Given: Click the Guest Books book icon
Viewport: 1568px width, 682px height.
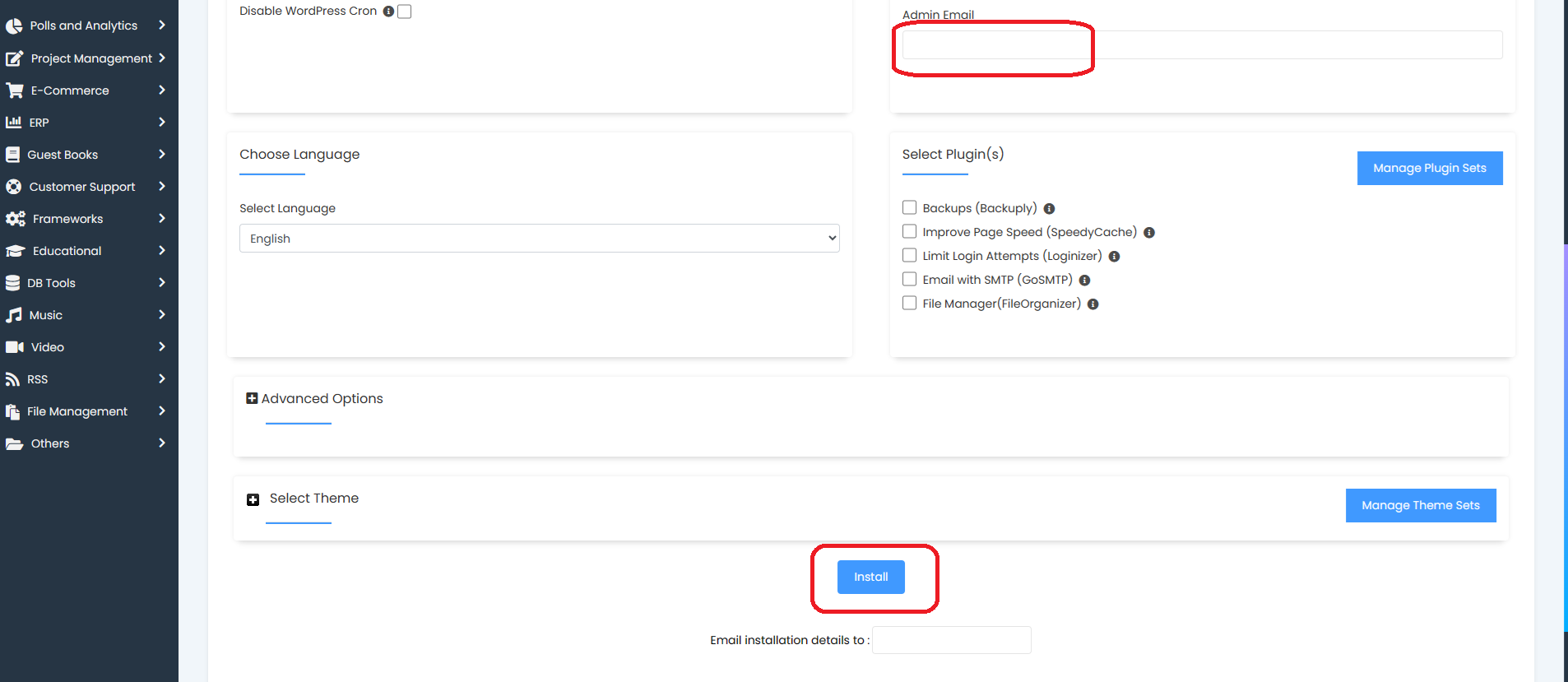Looking at the screenshot, I should pyautogui.click(x=12, y=155).
